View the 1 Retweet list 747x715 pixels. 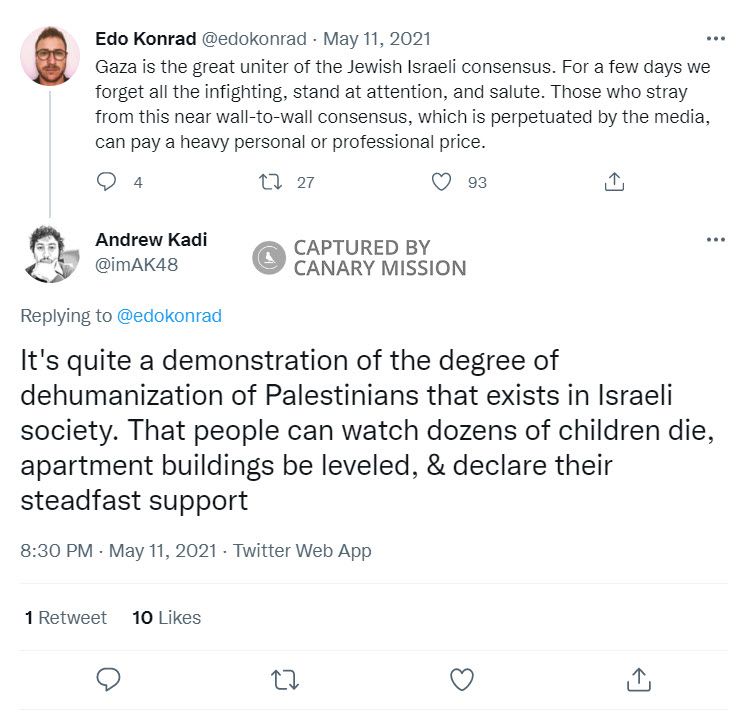66,618
